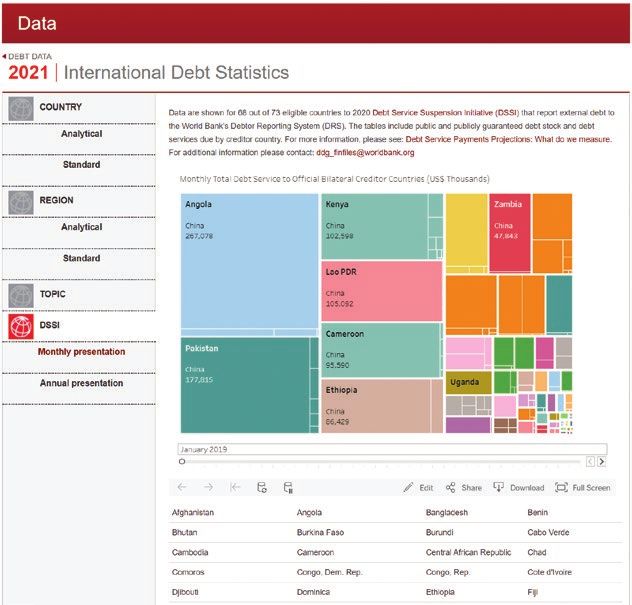Screen dimensions: 632x605
Task: Open Burkina Faso country link
Action: (x=320, y=532)
